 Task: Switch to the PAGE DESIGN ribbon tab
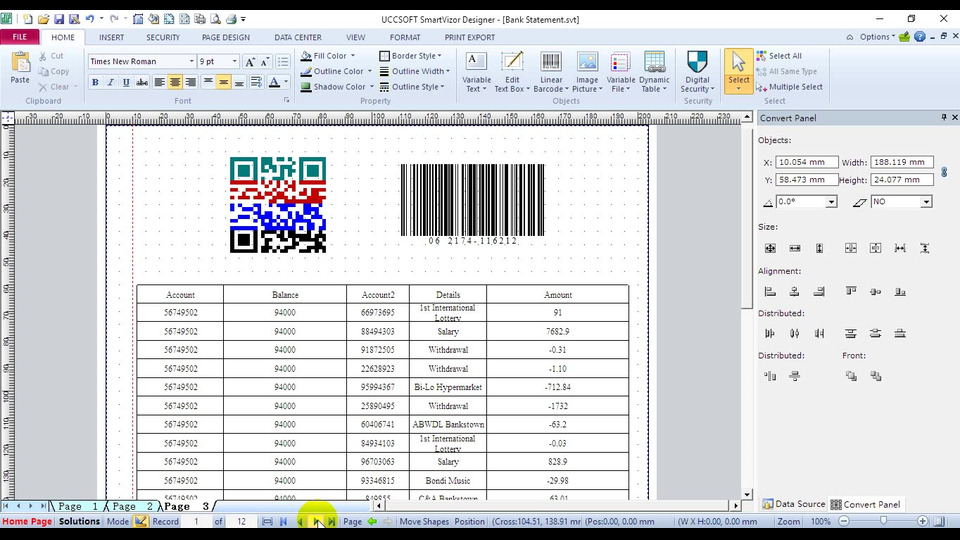coord(226,37)
